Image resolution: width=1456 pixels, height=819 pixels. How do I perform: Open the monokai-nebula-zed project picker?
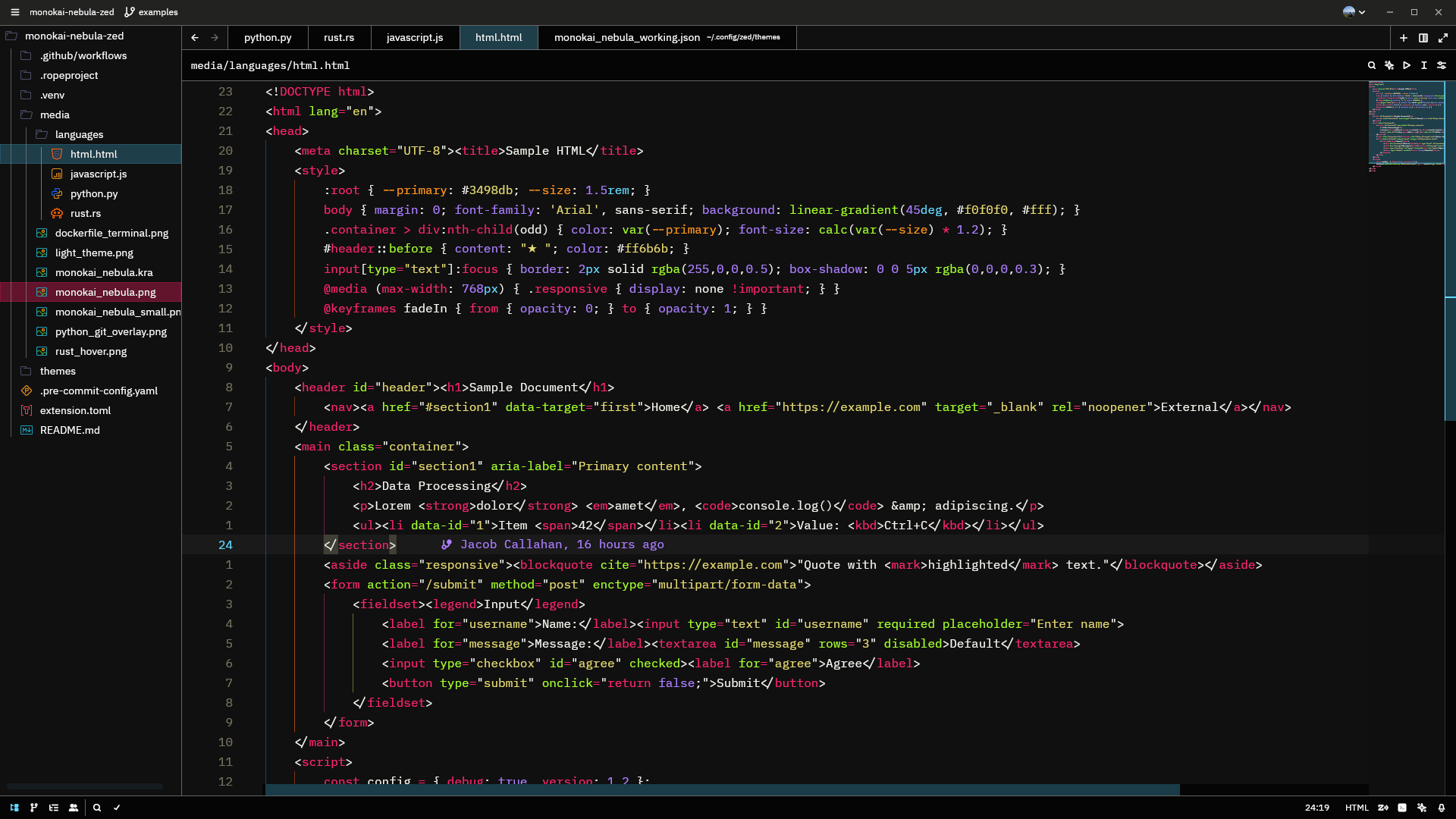tap(72, 12)
